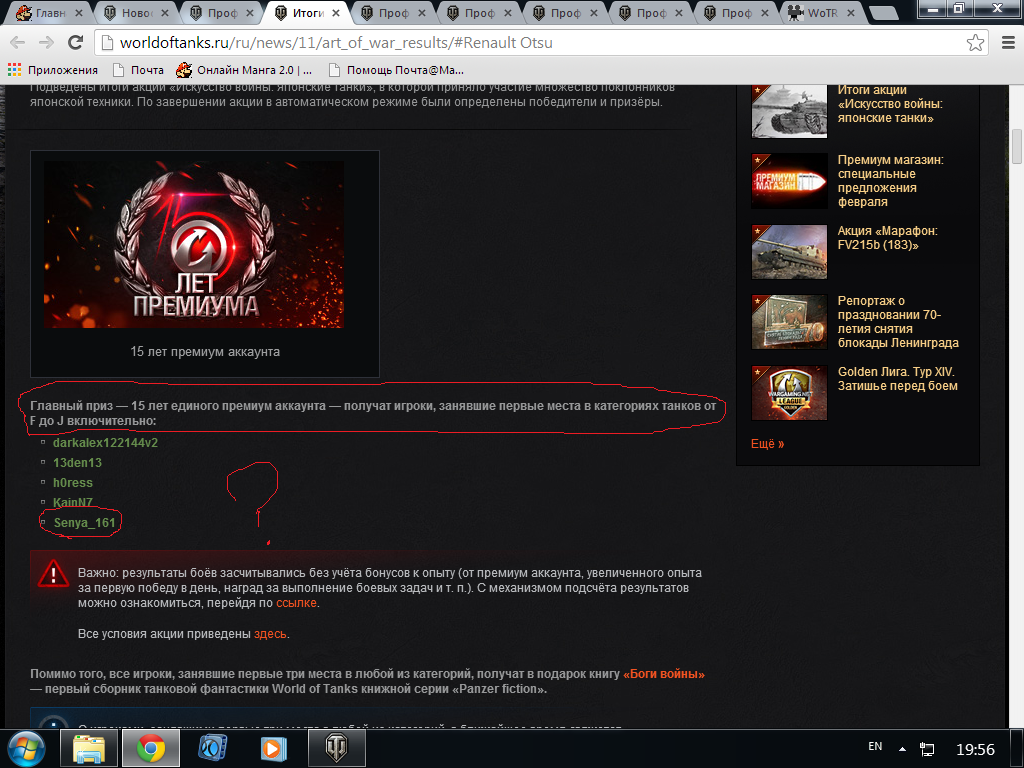Open player Senya_161 profile
The width and height of the screenshot is (1024, 768).
coord(84,522)
